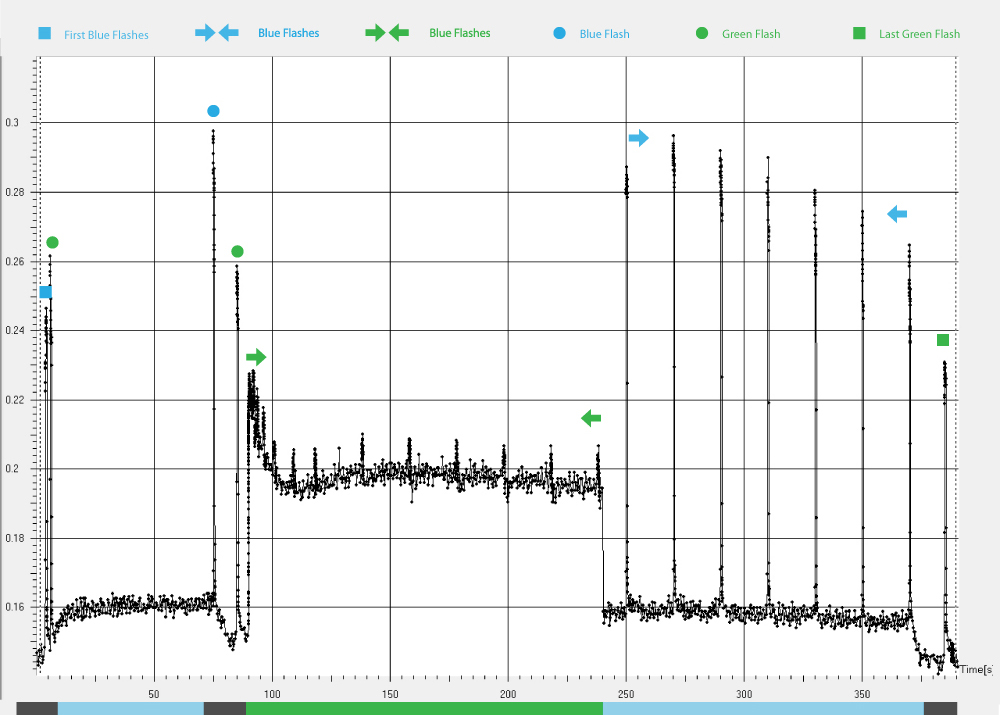Click the green left-pointing arrow marker on the chart
The image size is (1000, 715).
pos(591,418)
